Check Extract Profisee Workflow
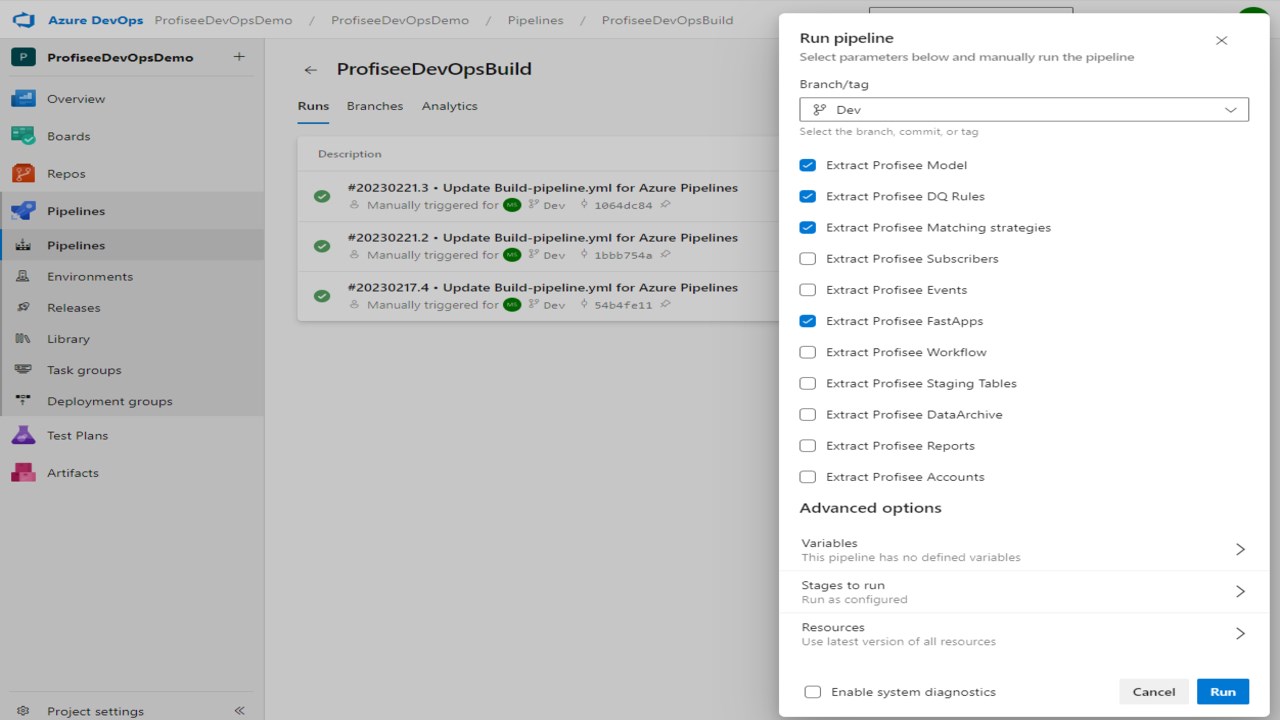The width and height of the screenshot is (1280, 720). pyautogui.click(x=808, y=352)
